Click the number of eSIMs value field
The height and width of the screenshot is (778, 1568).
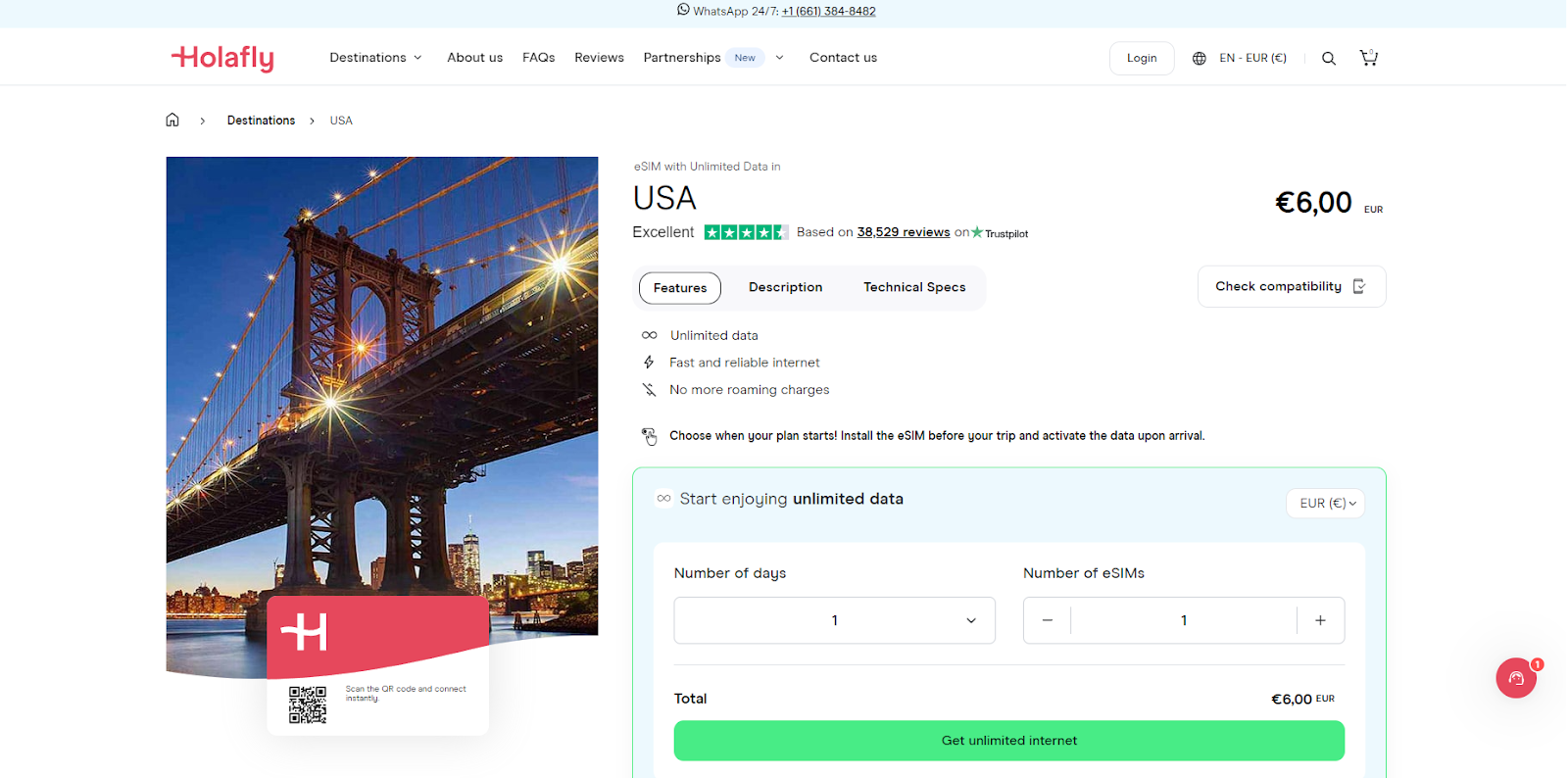tap(1184, 620)
